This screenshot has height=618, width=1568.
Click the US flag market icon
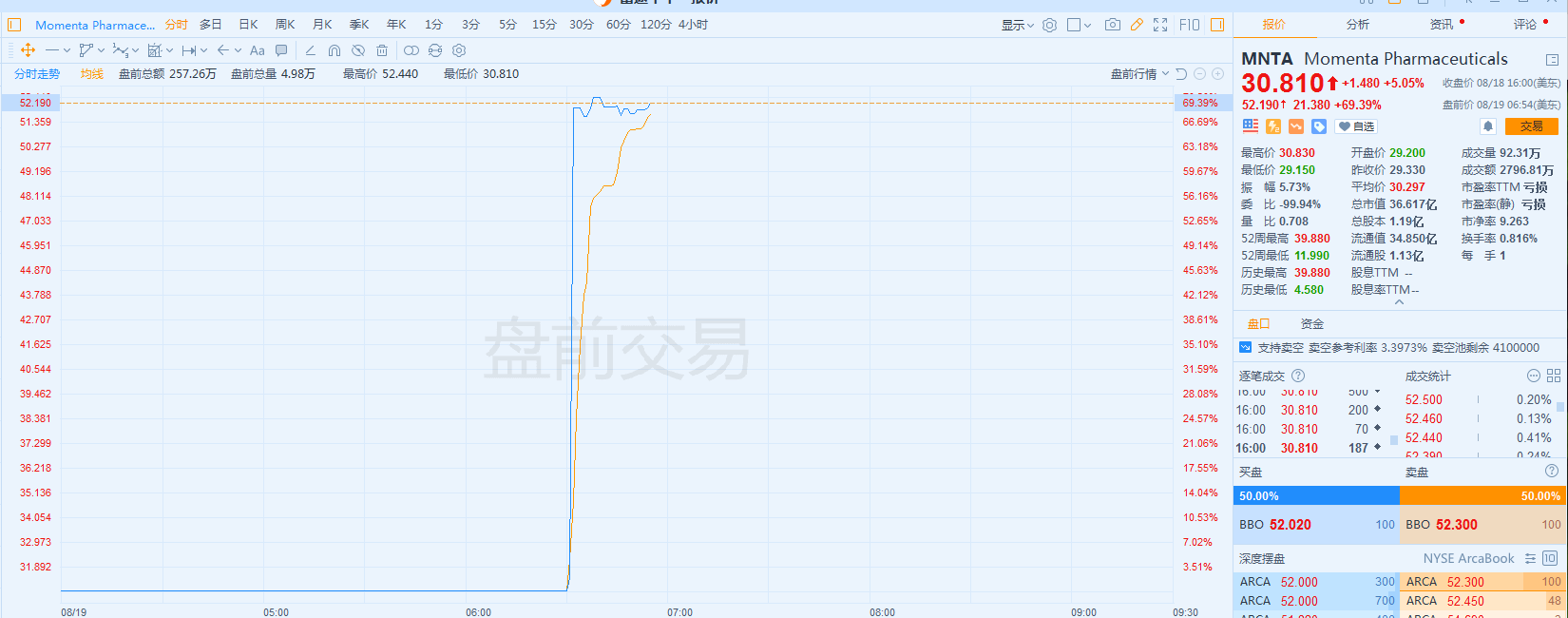pyautogui.click(x=1251, y=126)
